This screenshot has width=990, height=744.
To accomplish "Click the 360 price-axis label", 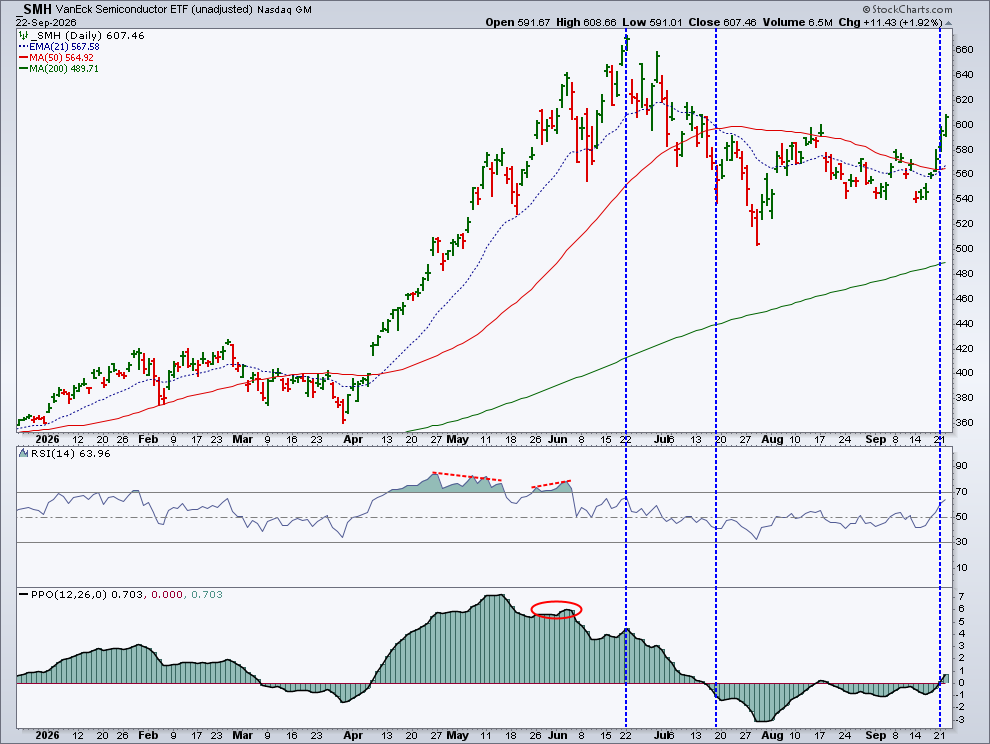I will (x=964, y=423).
